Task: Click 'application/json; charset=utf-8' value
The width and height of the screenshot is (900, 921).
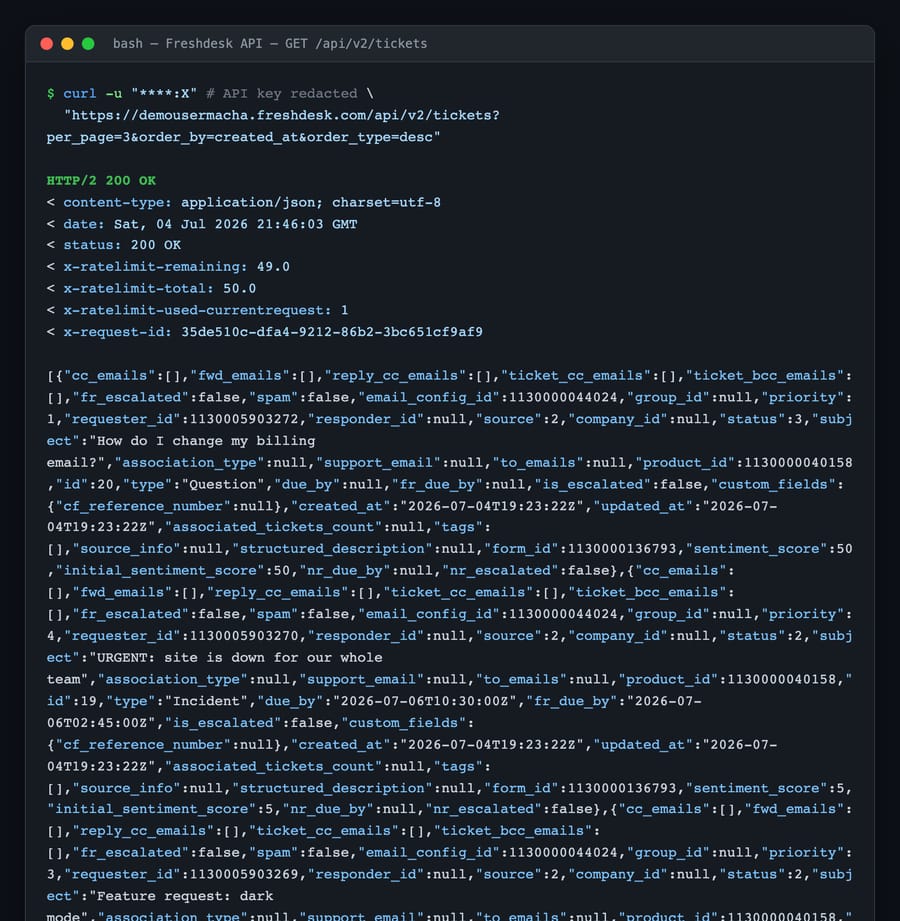Action: click(311, 202)
